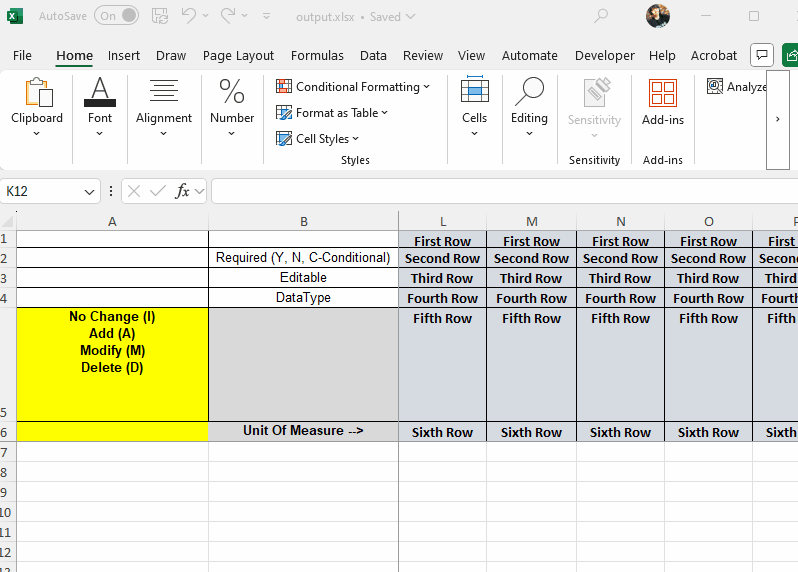Expand the function dropdown beside fx

click(200, 192)
